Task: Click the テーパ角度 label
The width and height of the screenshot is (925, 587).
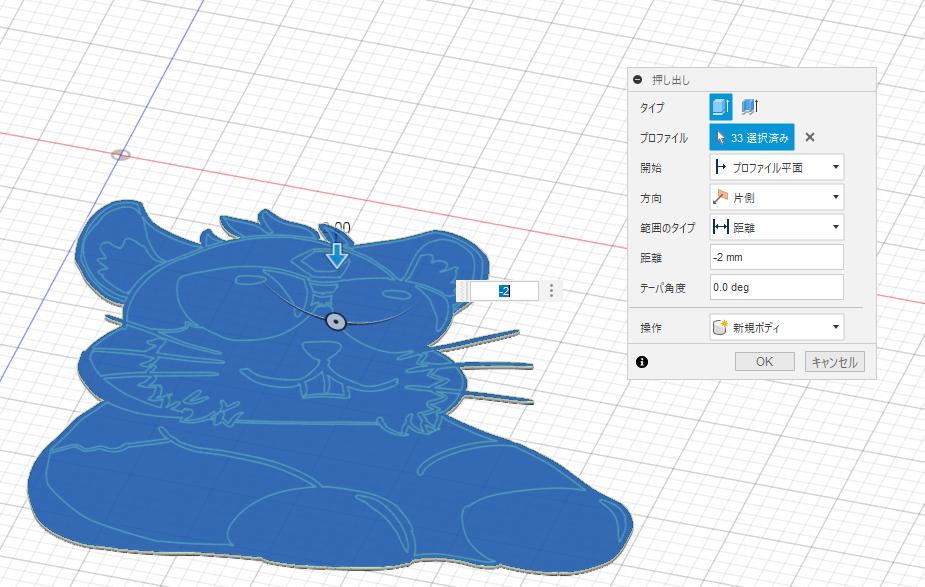Action: [x=663, y=288]
